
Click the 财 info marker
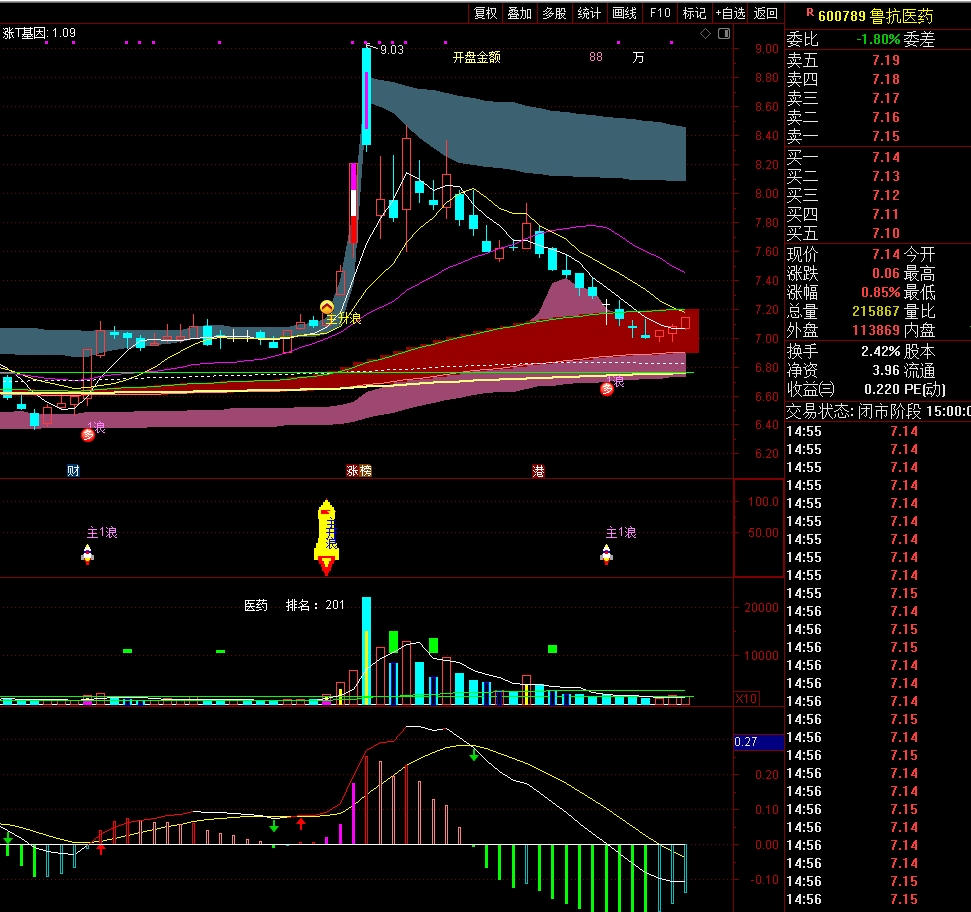click(73, 471)
